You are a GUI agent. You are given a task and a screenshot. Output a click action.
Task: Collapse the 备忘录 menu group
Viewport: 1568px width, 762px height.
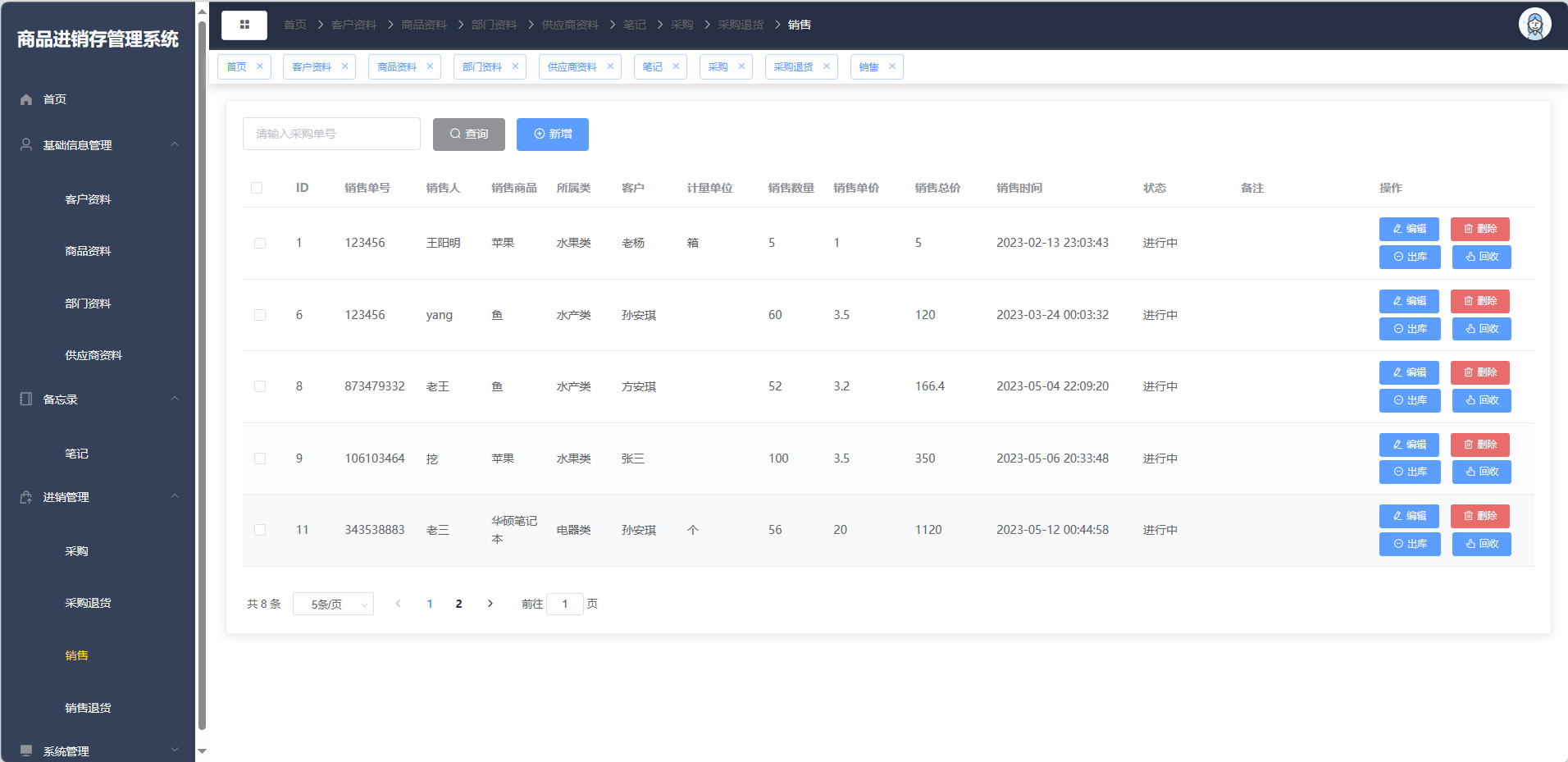click(x=175, y=399)
